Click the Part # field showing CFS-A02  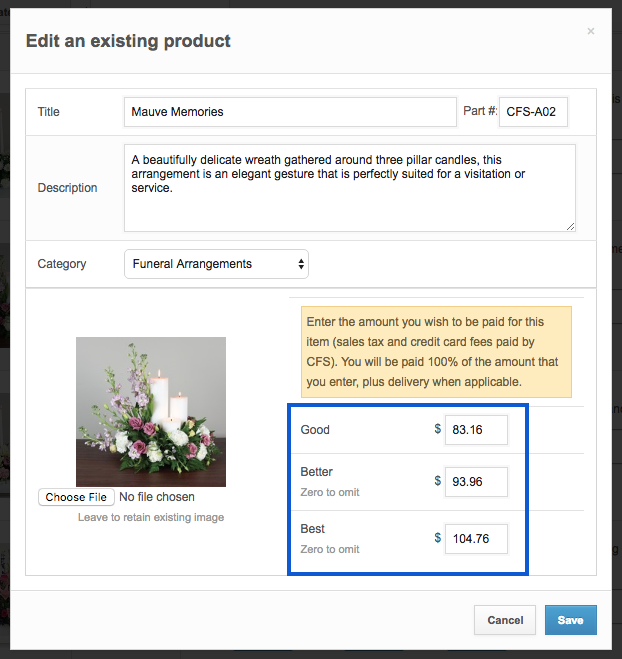533,112
